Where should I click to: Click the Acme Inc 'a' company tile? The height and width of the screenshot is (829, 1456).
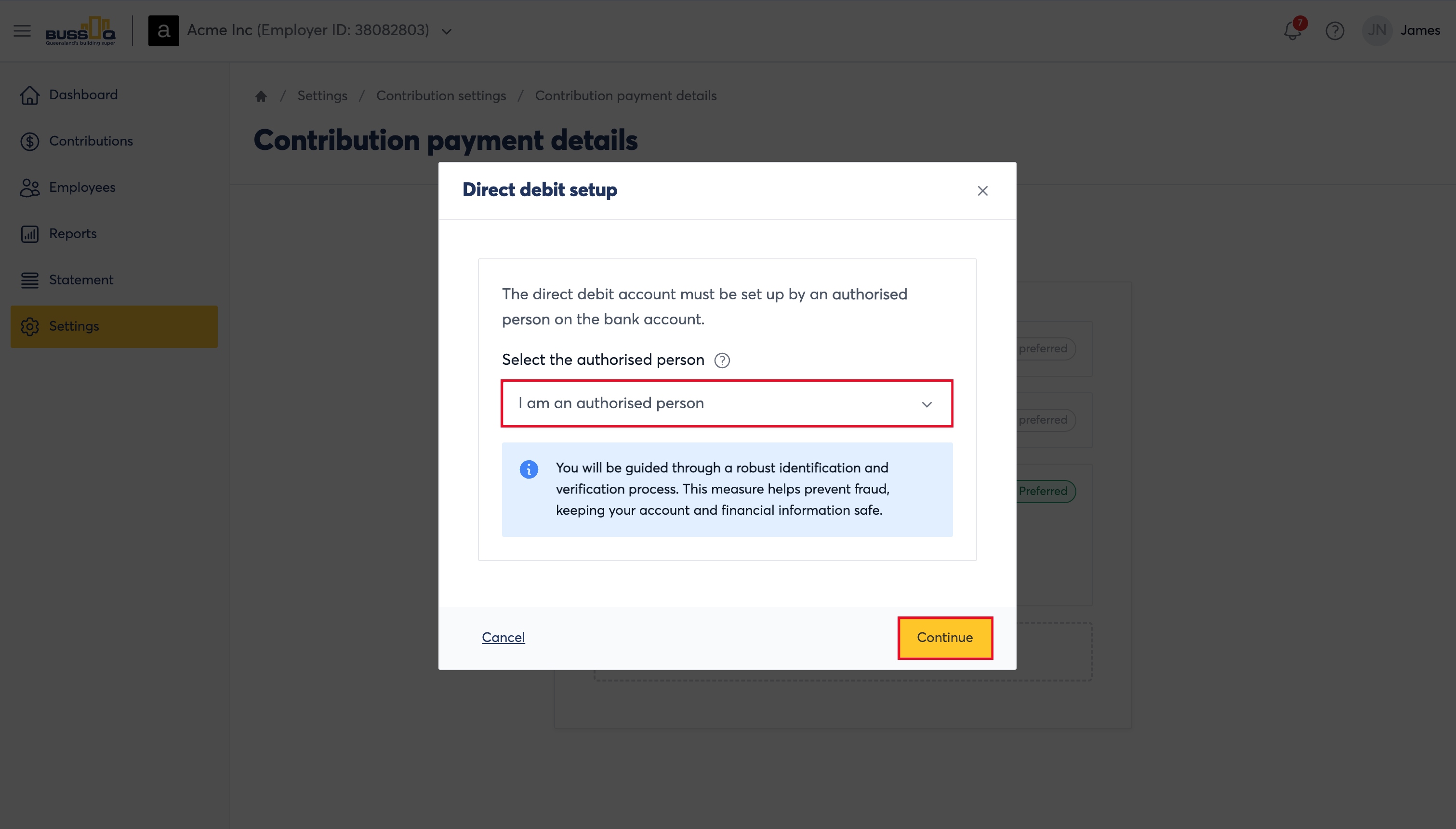(x=163, y=31)
